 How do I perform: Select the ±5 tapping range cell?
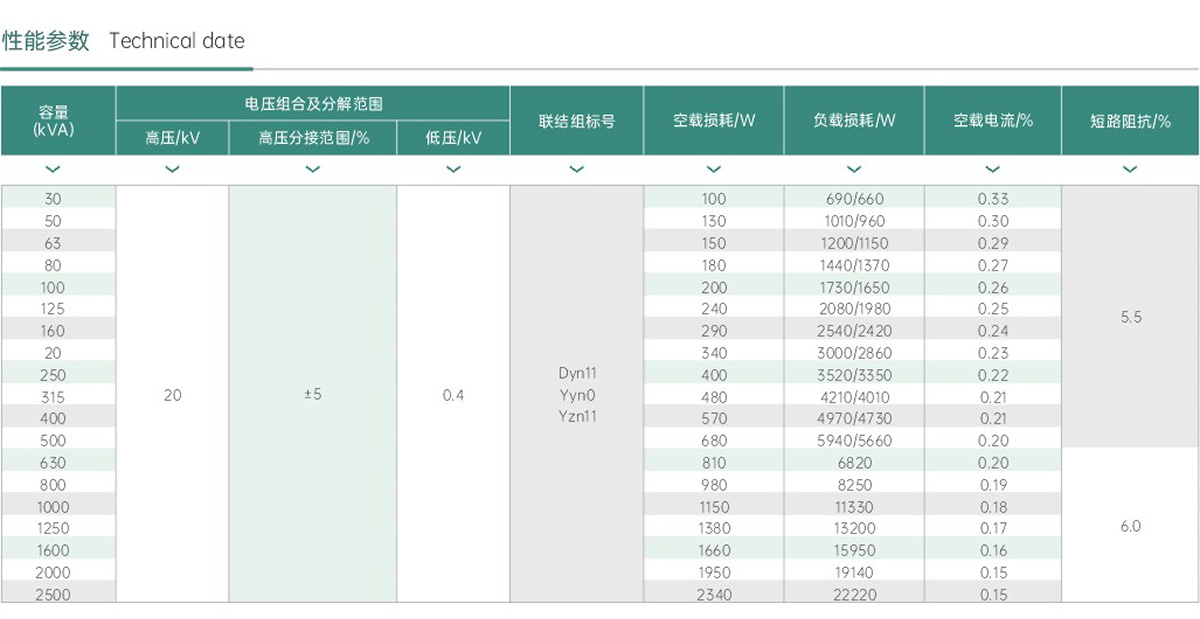313,395
